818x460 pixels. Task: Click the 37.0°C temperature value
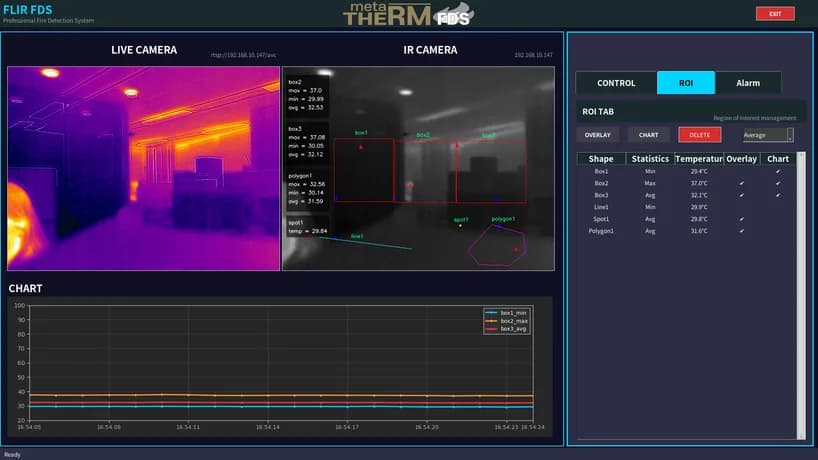(699, 183)
